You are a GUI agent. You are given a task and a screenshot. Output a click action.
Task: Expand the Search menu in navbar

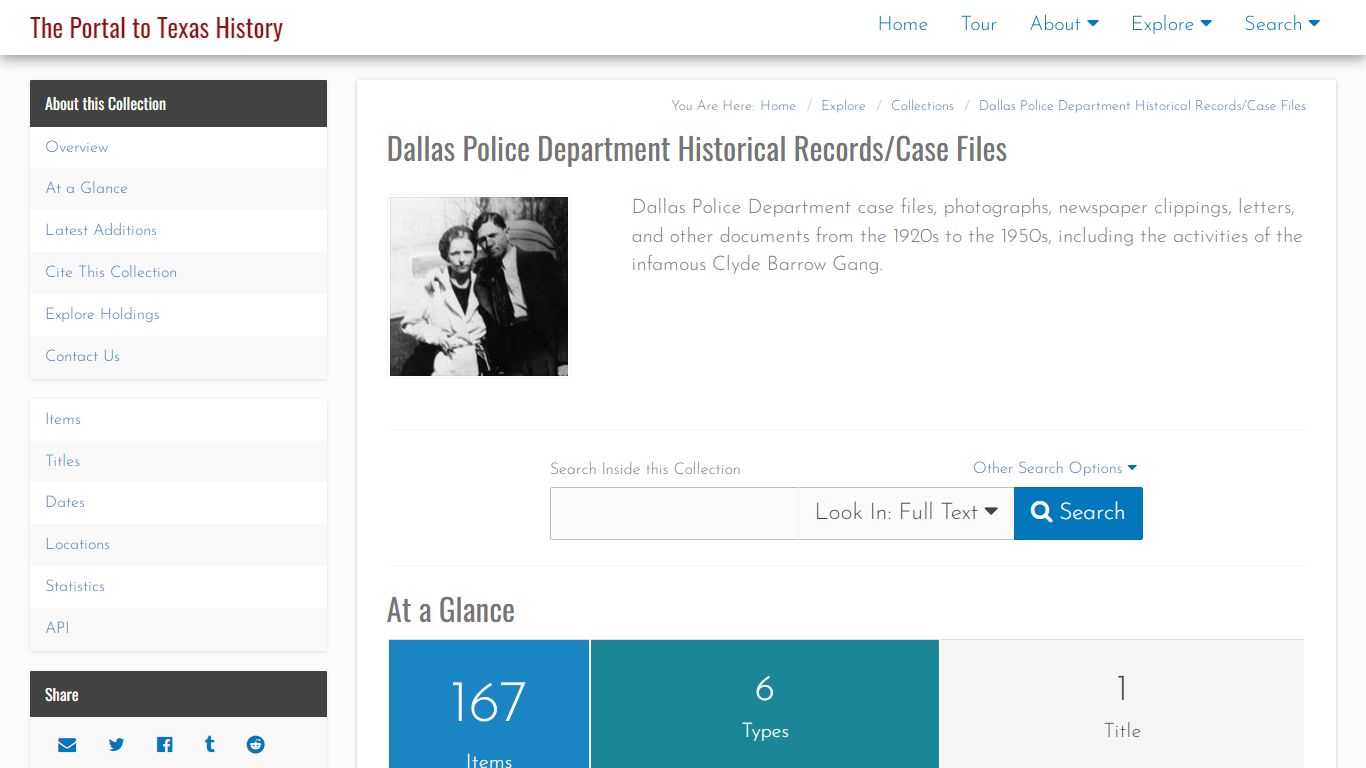[1282, 24]
